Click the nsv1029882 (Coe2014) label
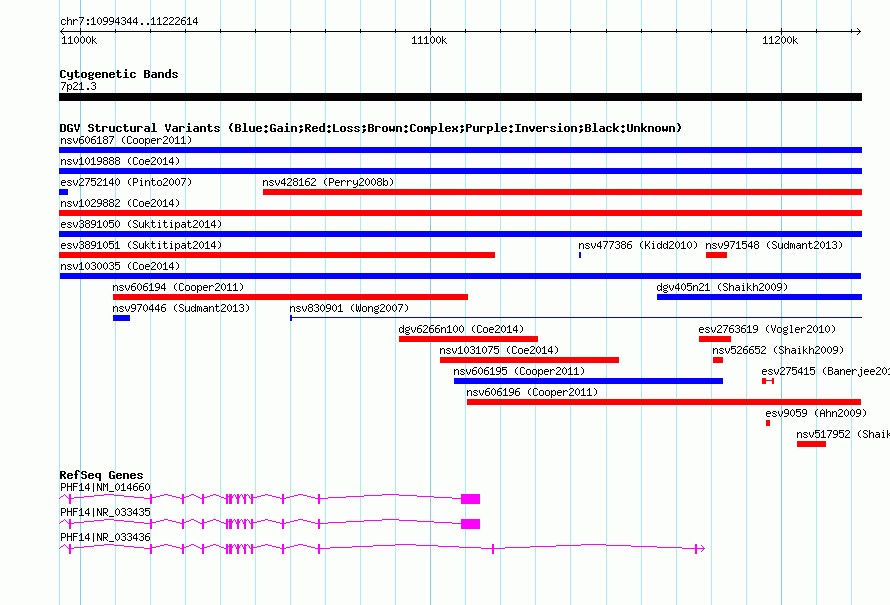This screenshot has height=605, width=890. tap(120, 203)
